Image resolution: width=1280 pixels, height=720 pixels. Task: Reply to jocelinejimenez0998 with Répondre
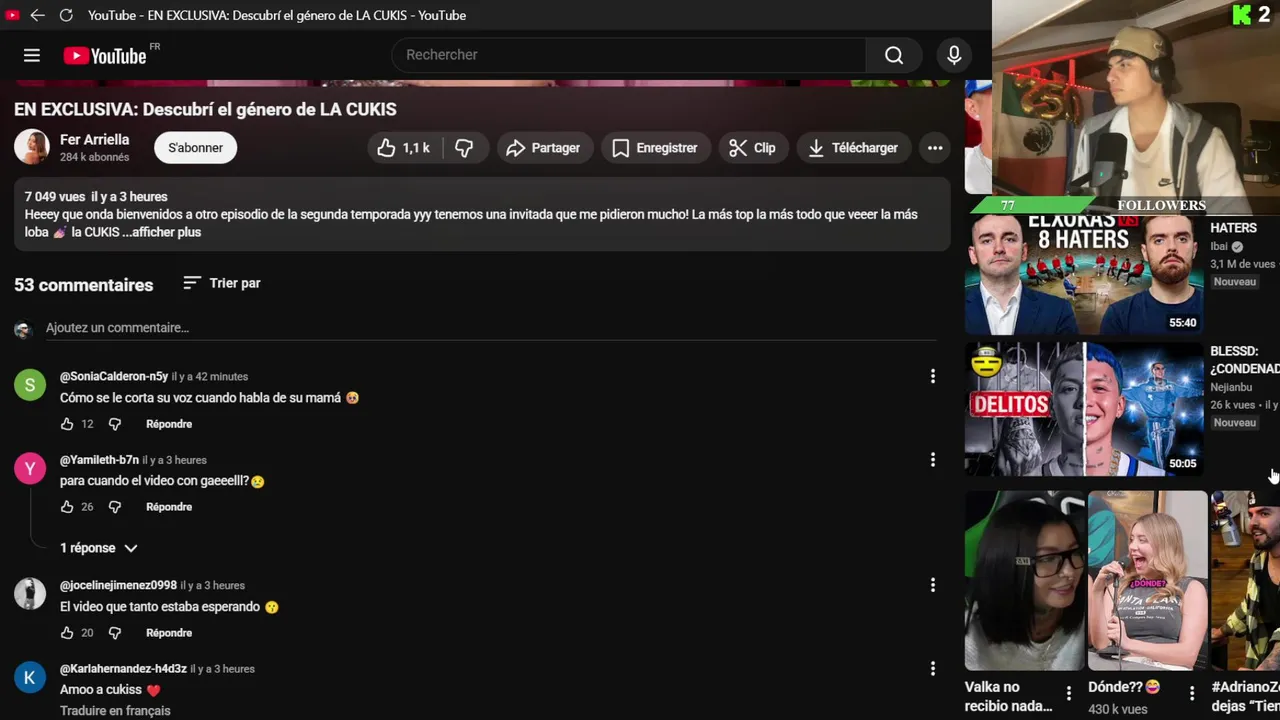[x=169, y=633]
